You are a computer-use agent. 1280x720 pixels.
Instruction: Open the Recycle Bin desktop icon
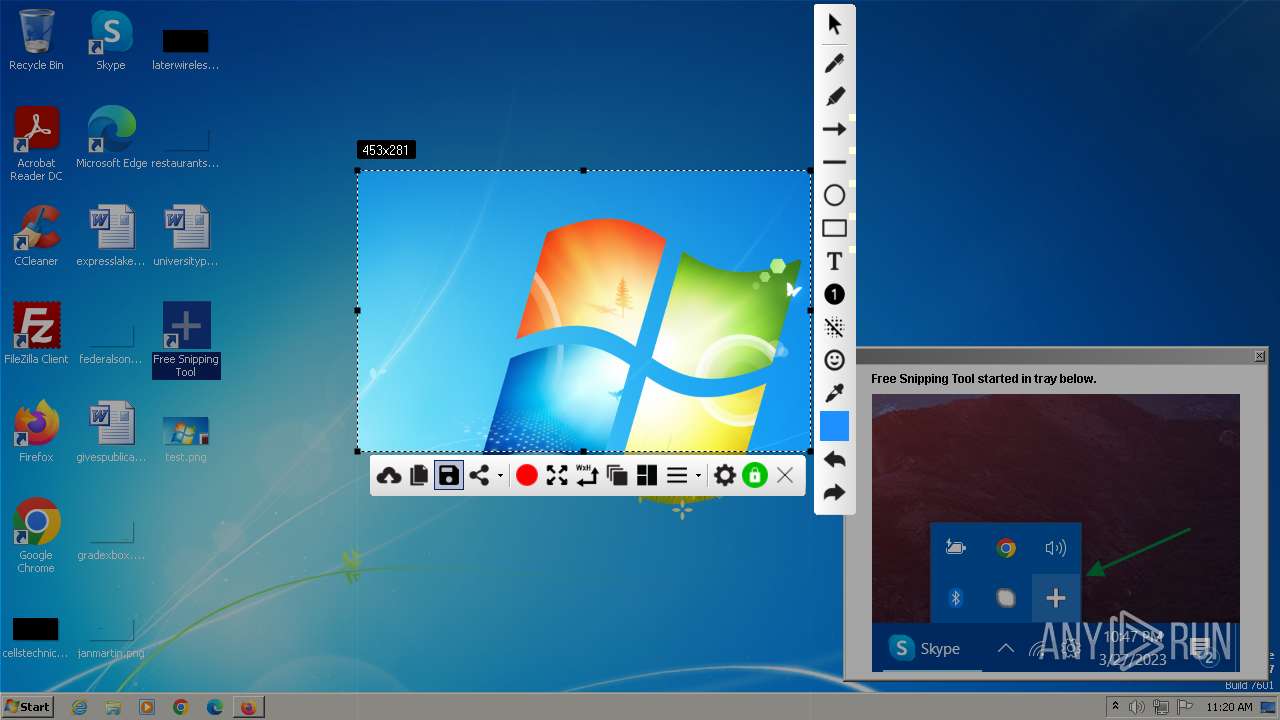[36, 40]
